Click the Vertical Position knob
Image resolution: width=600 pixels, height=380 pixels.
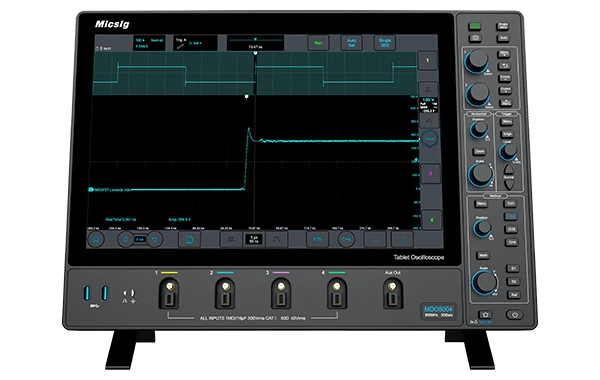coord(482,228)
